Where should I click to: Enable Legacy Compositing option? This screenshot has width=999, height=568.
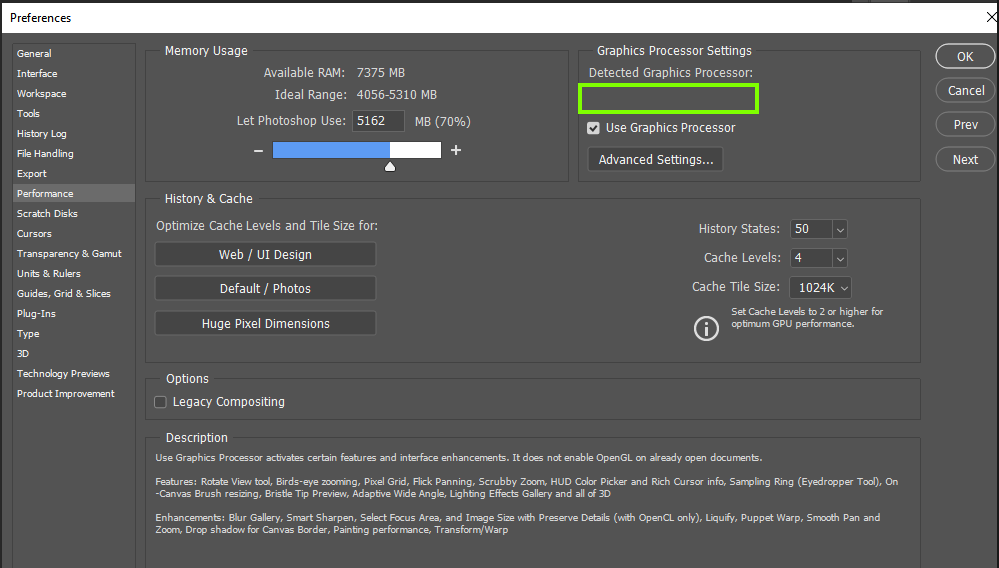point(161,402)
